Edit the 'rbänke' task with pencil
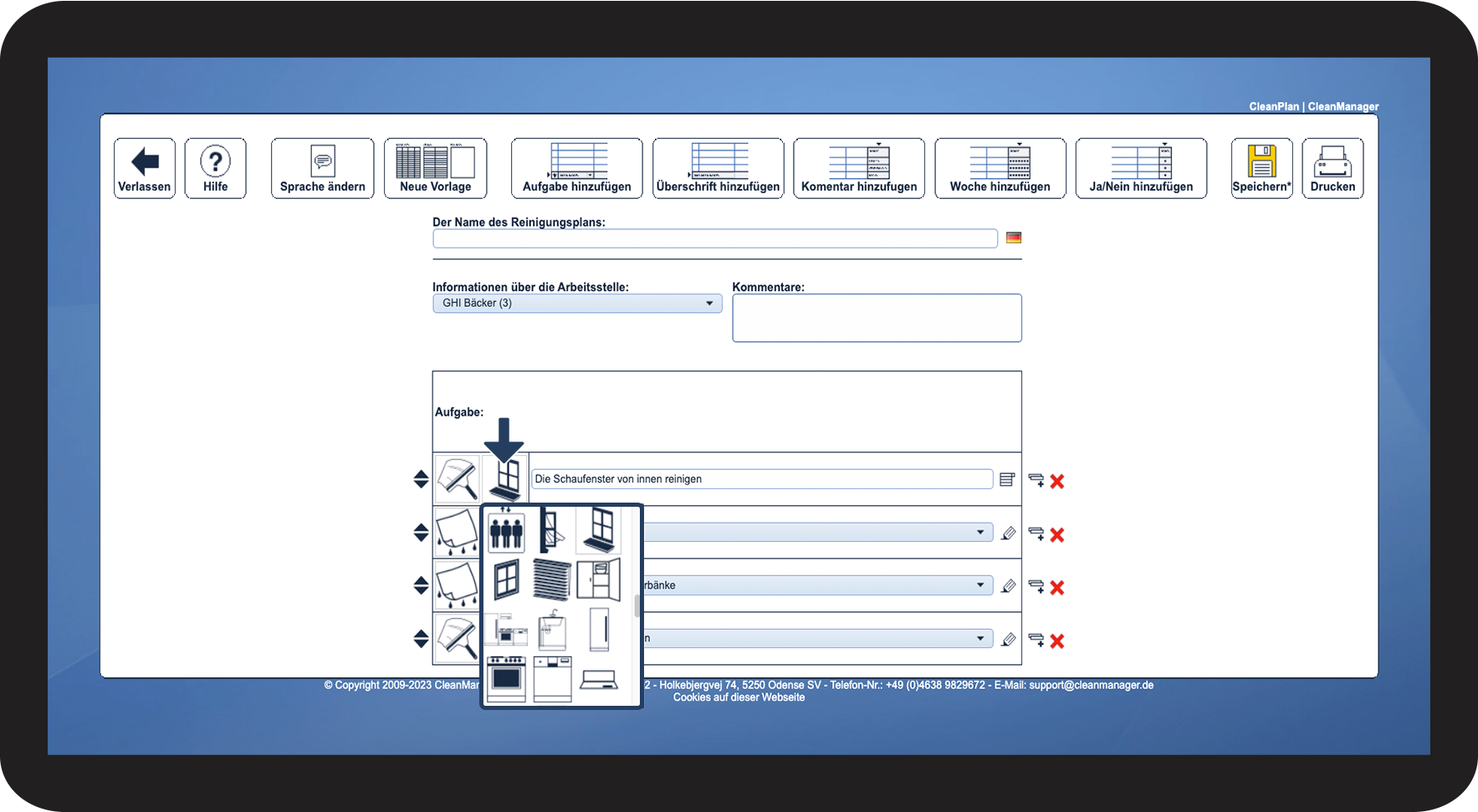 (1008, 586)
